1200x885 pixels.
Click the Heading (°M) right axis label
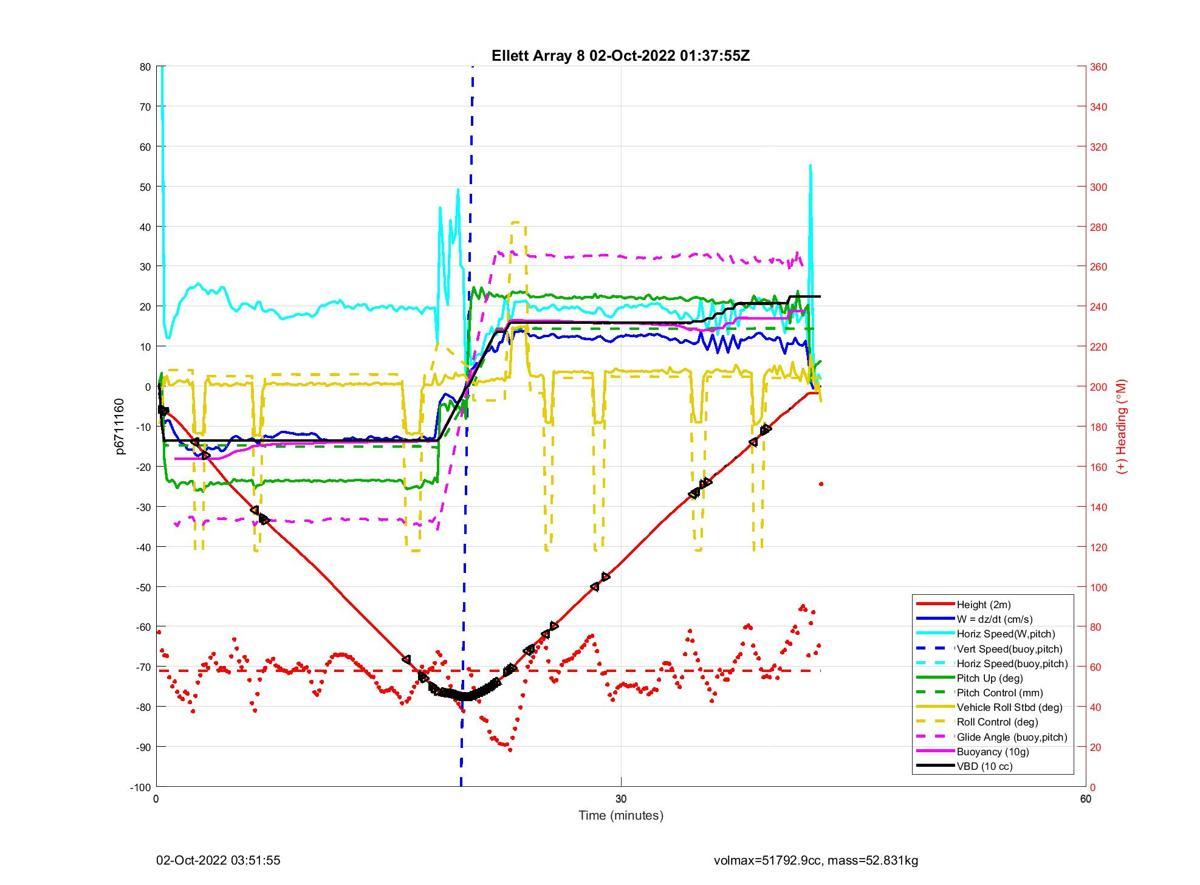[x=1122, y=426]
